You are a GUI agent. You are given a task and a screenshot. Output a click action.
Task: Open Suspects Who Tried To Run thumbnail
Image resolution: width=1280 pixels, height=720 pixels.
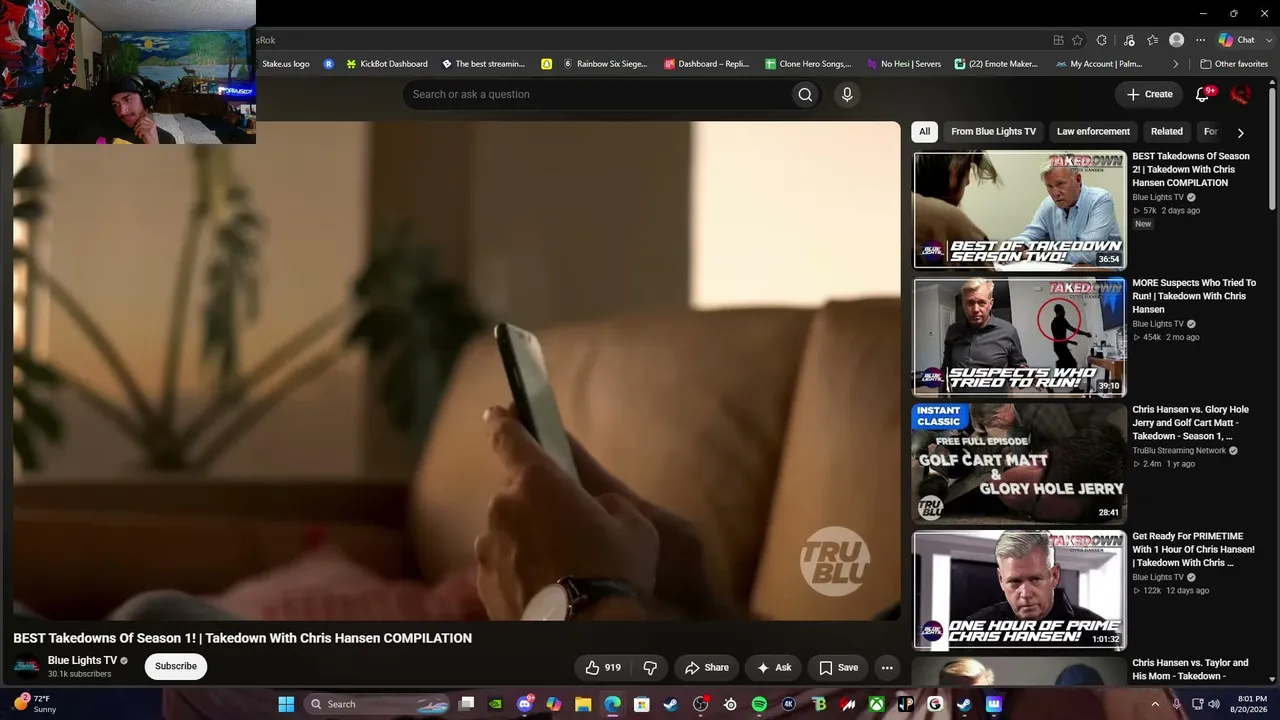(x=1019, y=337)
